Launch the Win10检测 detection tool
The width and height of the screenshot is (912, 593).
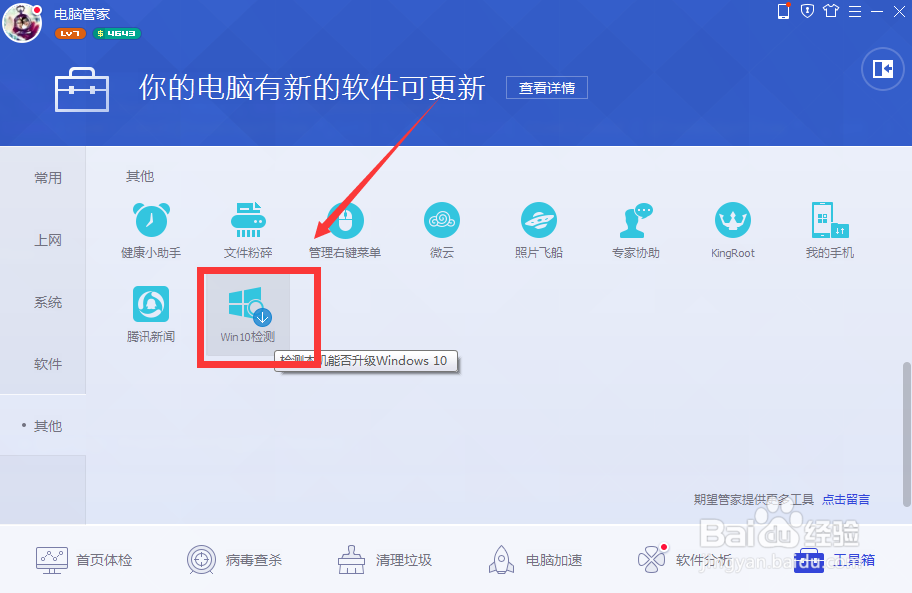click(x=248, y=315)
